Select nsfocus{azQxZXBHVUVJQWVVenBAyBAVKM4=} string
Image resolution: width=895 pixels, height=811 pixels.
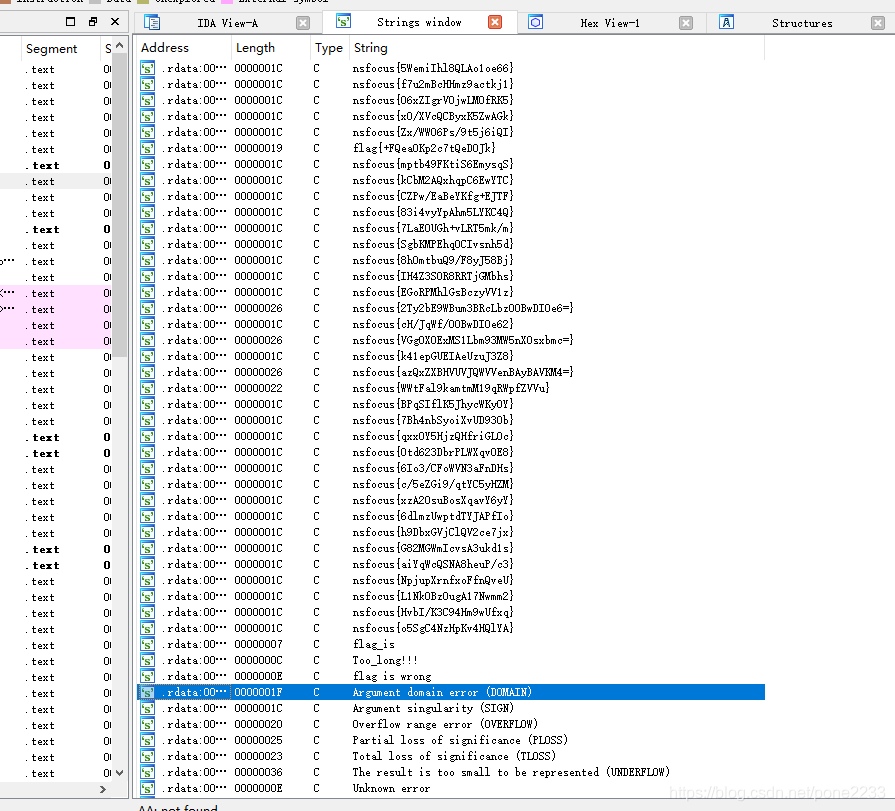tap(462, 372)
